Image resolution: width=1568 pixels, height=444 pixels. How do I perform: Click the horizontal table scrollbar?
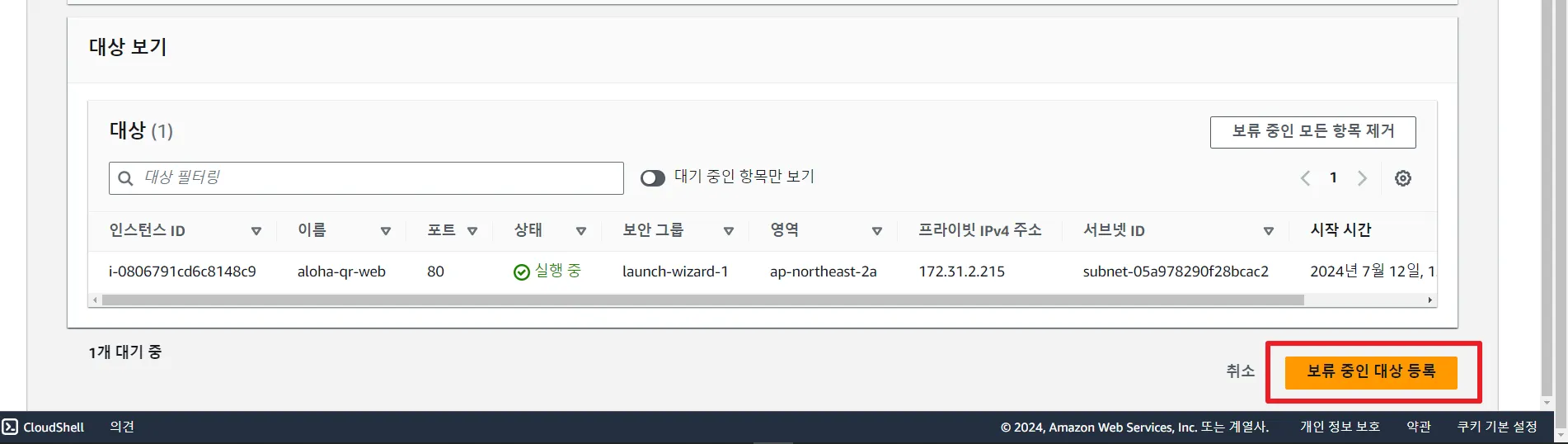coord(702,300)
